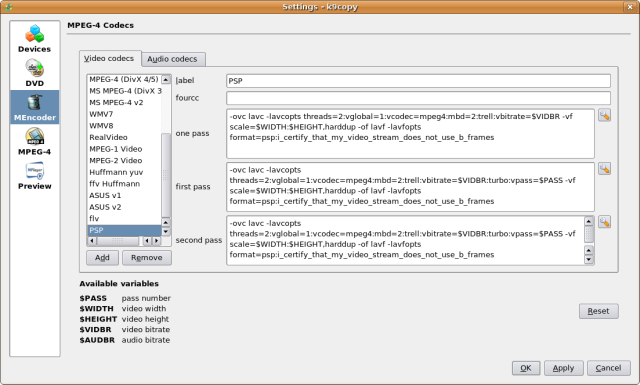The image size is (640, 385).
Task: Select RealVideo in the codec list
Action: point(124,138)
